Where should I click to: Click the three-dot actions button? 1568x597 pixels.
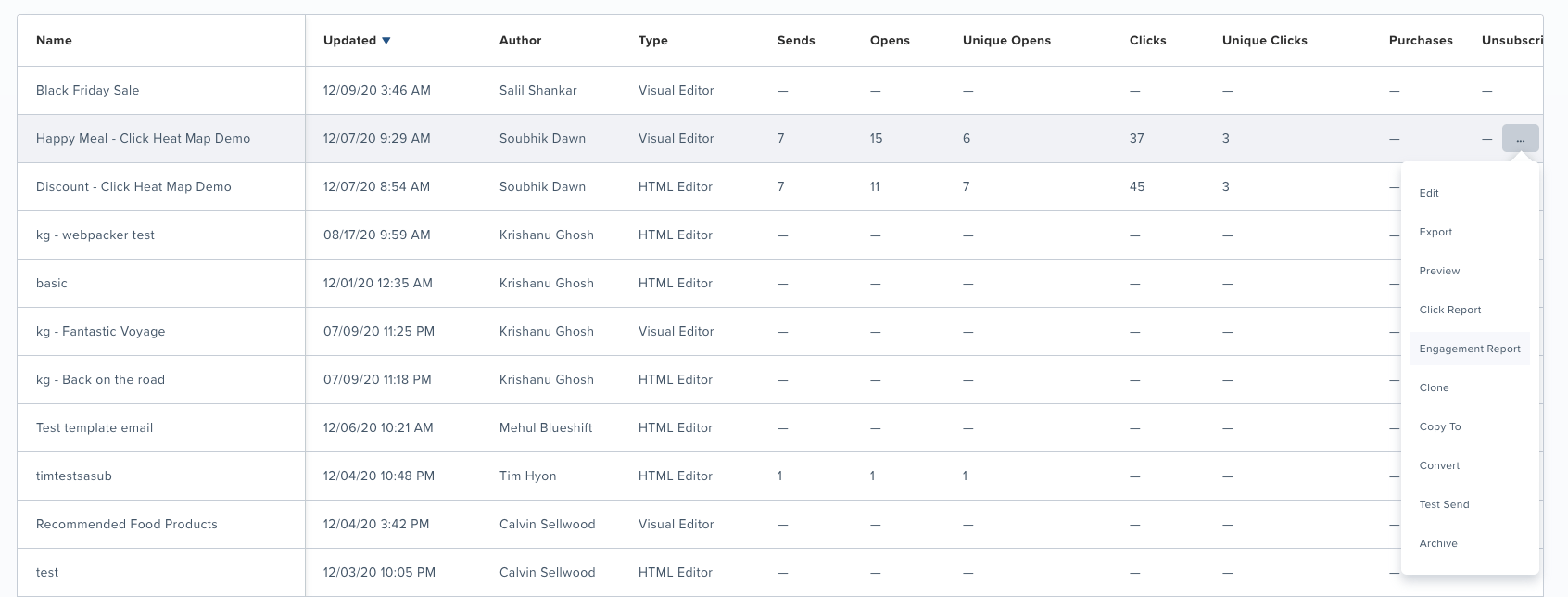point(1520,139)
